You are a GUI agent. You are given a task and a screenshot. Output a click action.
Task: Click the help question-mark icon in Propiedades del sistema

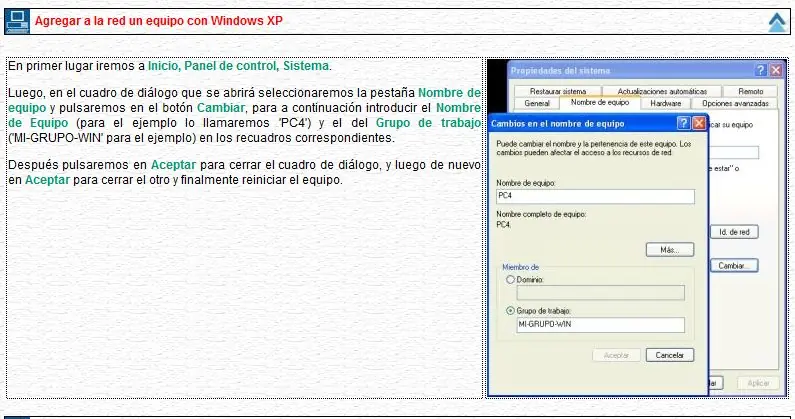[x=760, y=70]
